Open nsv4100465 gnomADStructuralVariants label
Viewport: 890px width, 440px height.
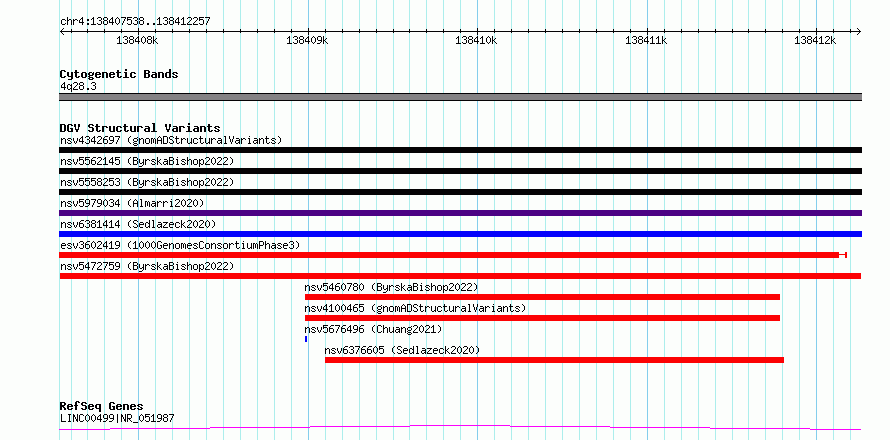[x=415, y=308]
